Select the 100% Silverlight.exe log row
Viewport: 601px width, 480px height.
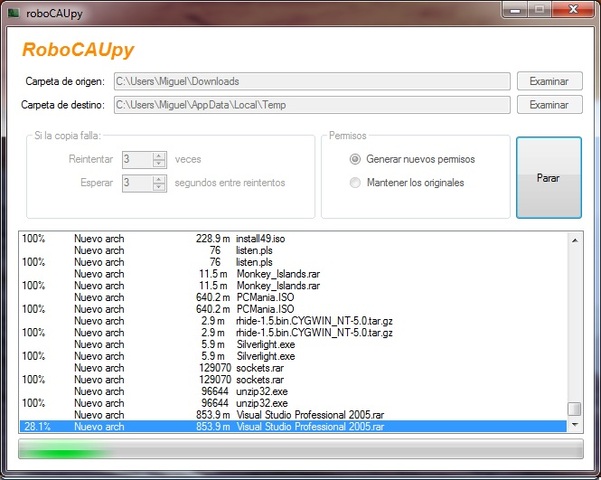pyautogui.click(x=293, y=356)
